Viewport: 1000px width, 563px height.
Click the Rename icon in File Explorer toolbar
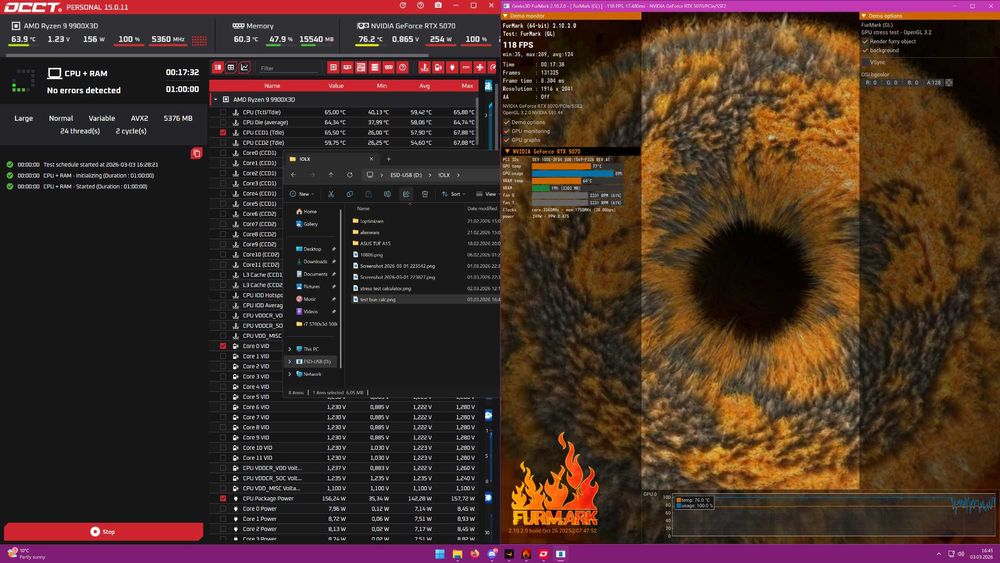point(387,194)
